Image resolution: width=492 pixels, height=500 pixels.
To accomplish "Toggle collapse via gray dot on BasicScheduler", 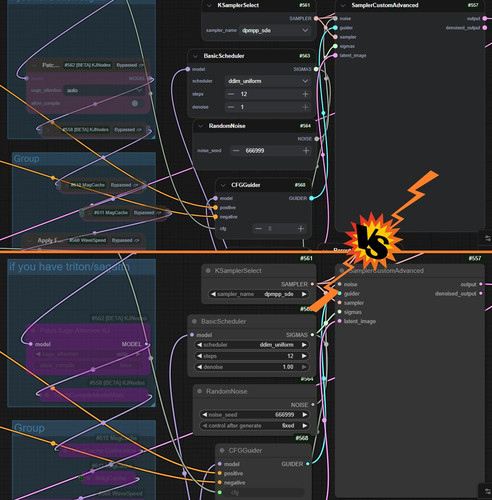I will [x=194, y=321].
